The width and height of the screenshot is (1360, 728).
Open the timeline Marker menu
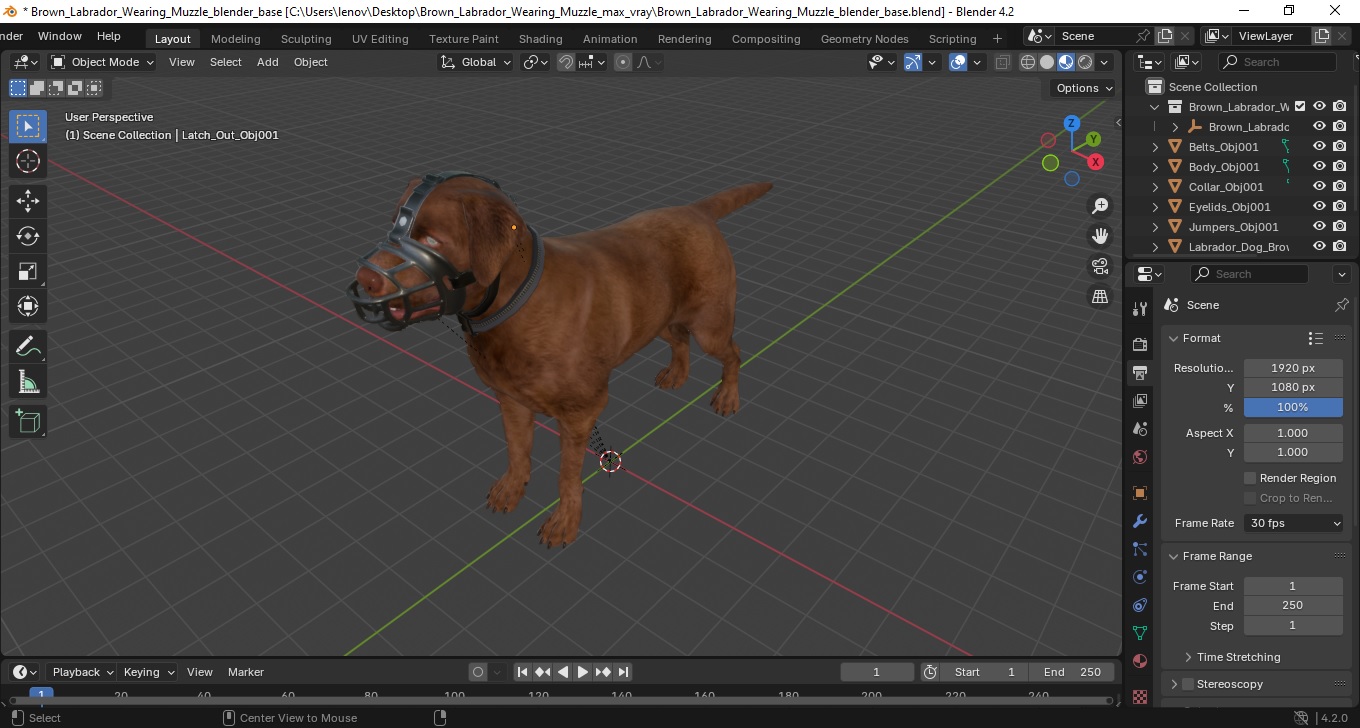[x=245, y=672]
